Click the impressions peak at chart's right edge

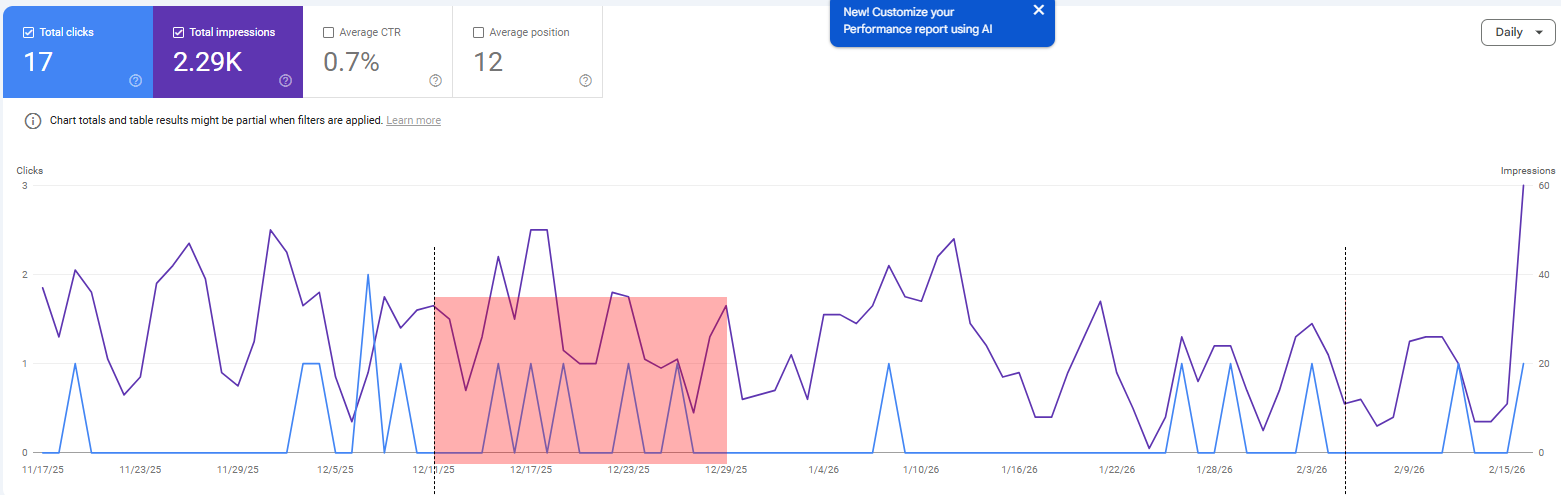pyautogui.click(x=1523, y=187)
